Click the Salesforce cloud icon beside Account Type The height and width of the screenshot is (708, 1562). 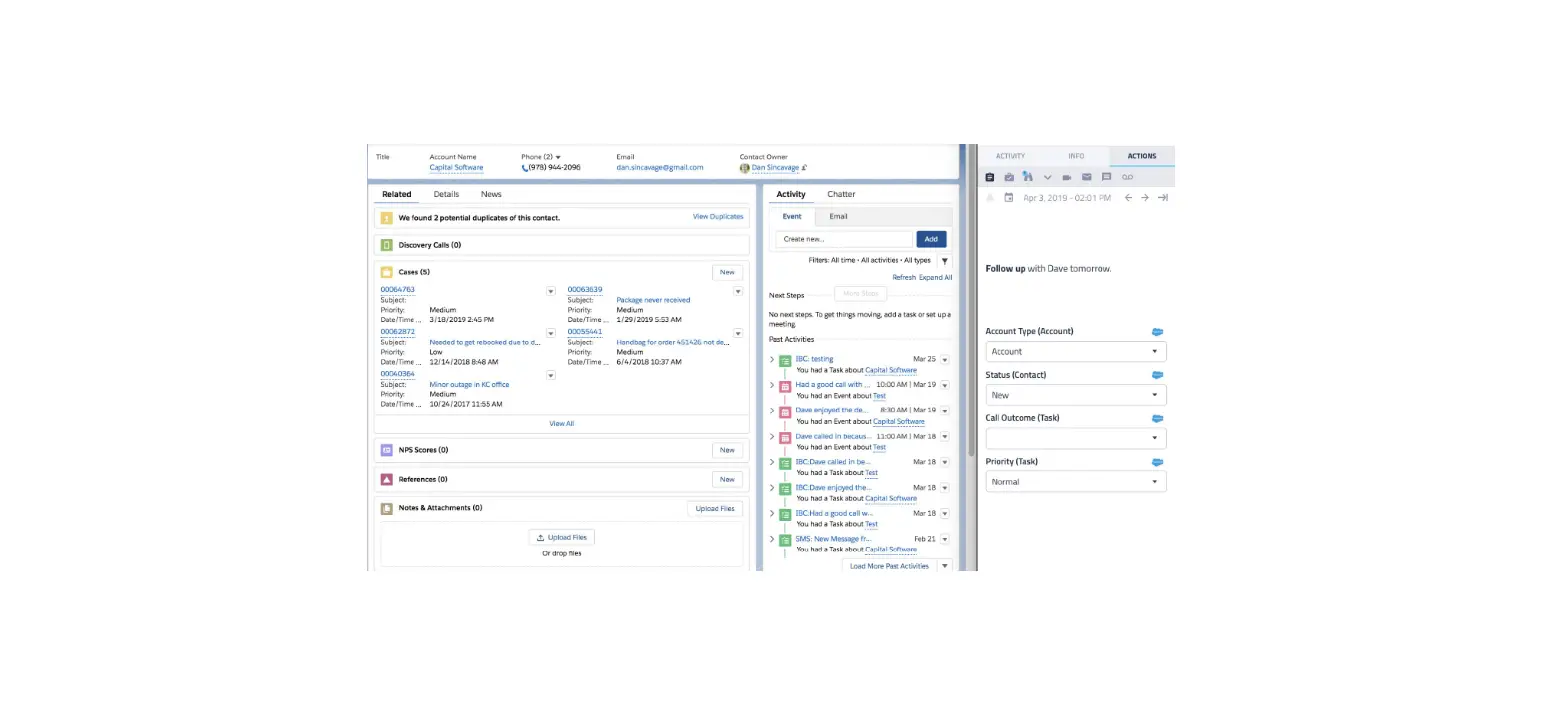tap(1158, 331)
